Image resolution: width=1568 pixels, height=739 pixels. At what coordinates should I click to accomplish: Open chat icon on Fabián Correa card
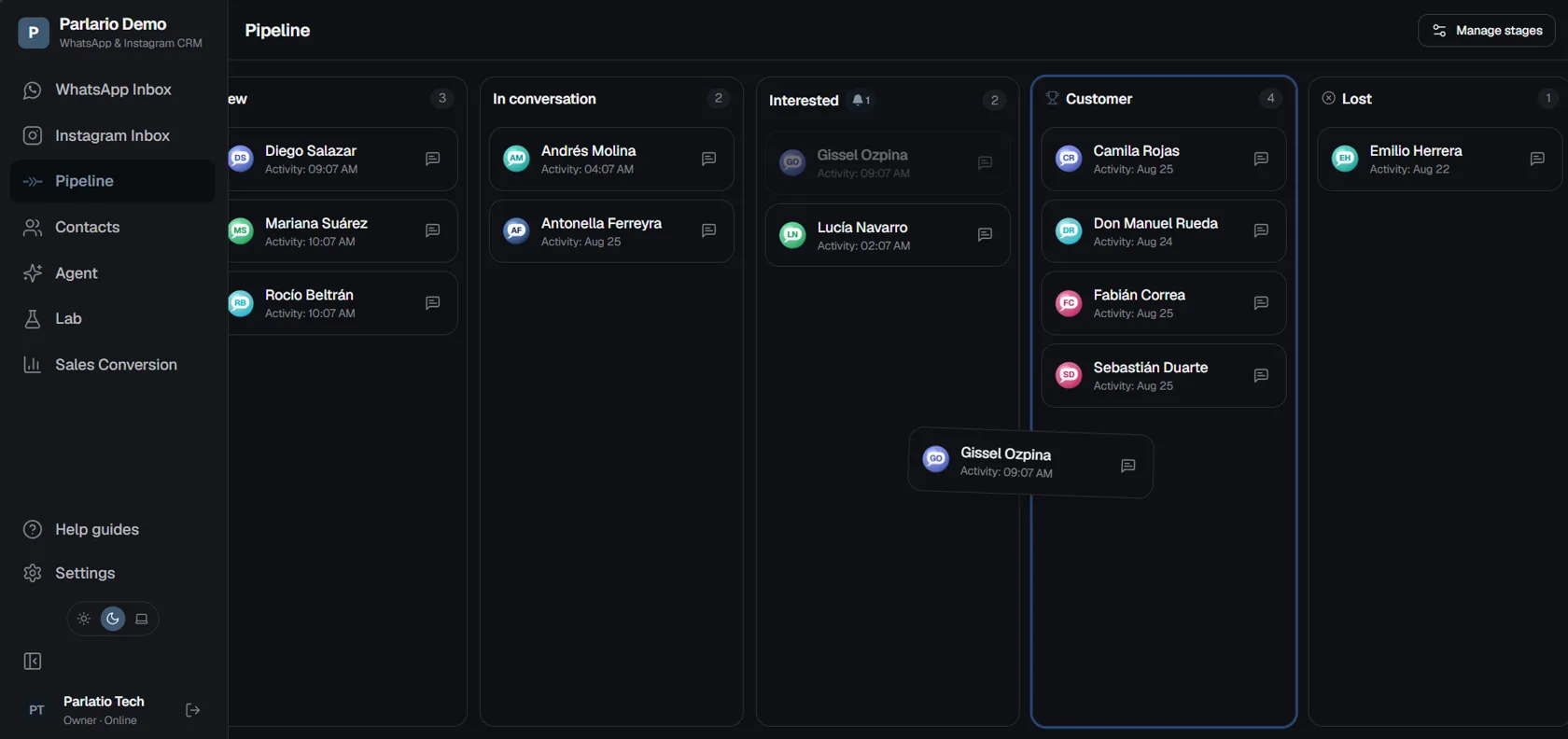pos(1261,303)
